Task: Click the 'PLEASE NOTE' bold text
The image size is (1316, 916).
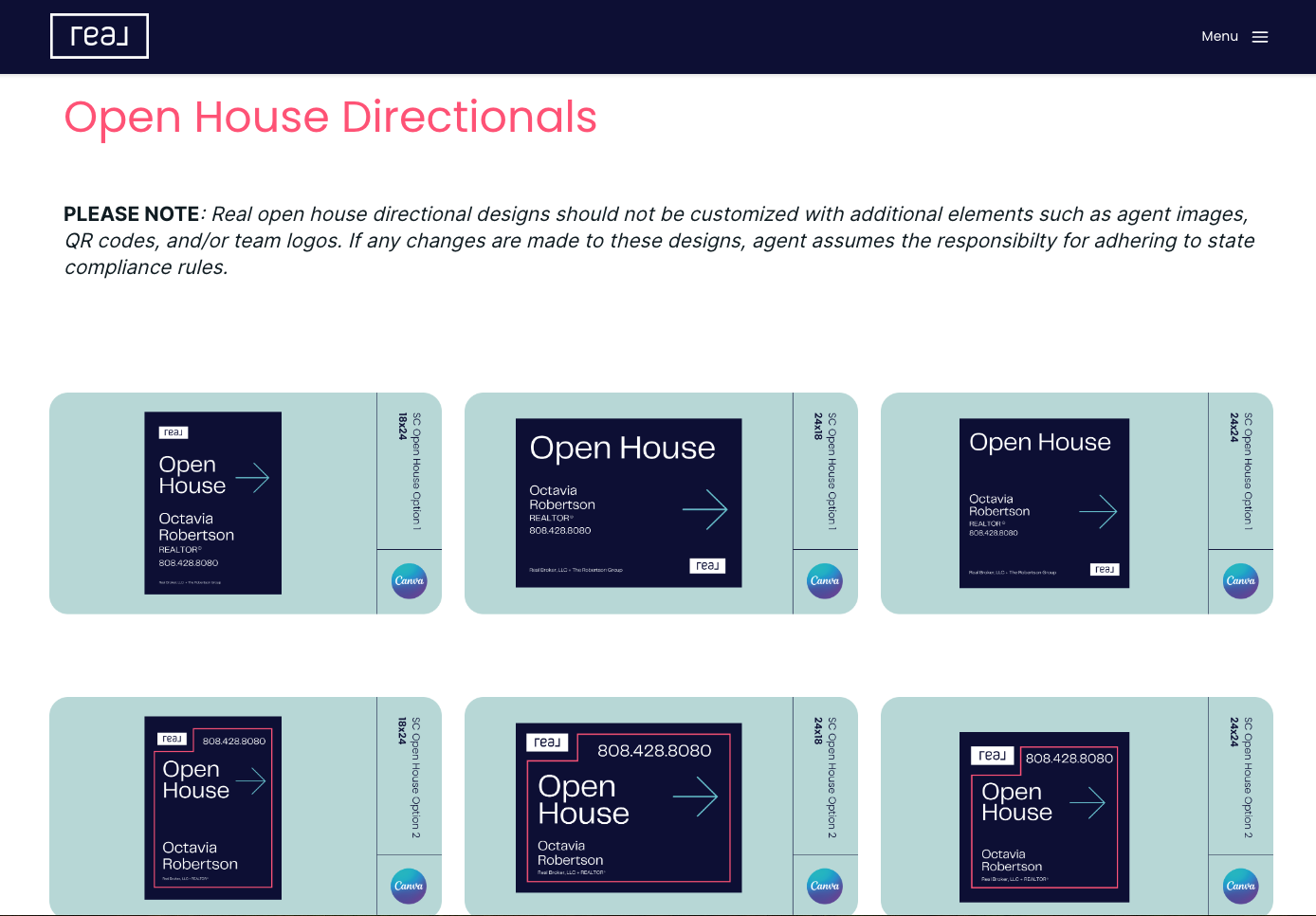Action: [x=132, y=214]
